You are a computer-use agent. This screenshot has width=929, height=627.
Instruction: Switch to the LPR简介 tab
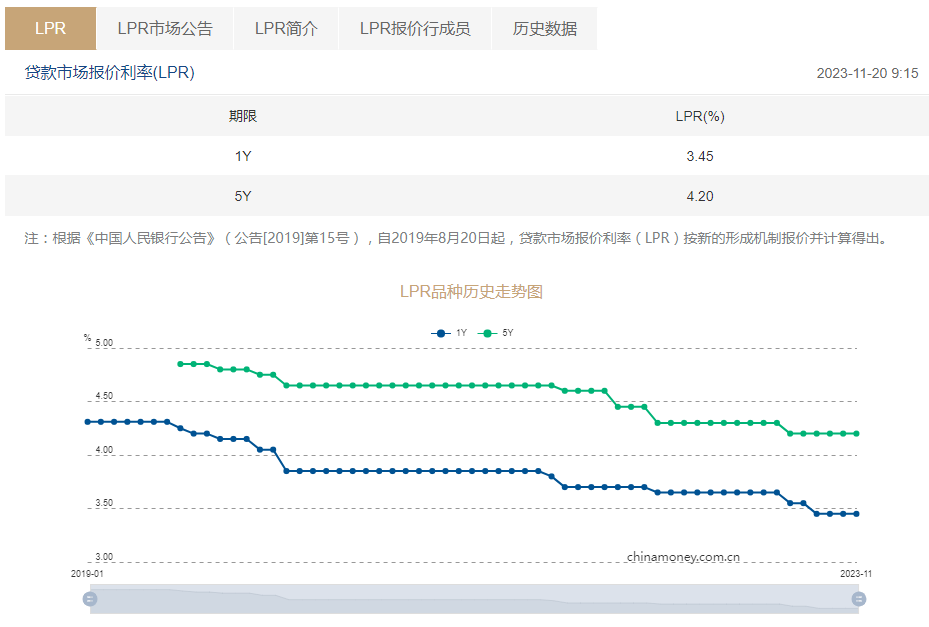287,28
